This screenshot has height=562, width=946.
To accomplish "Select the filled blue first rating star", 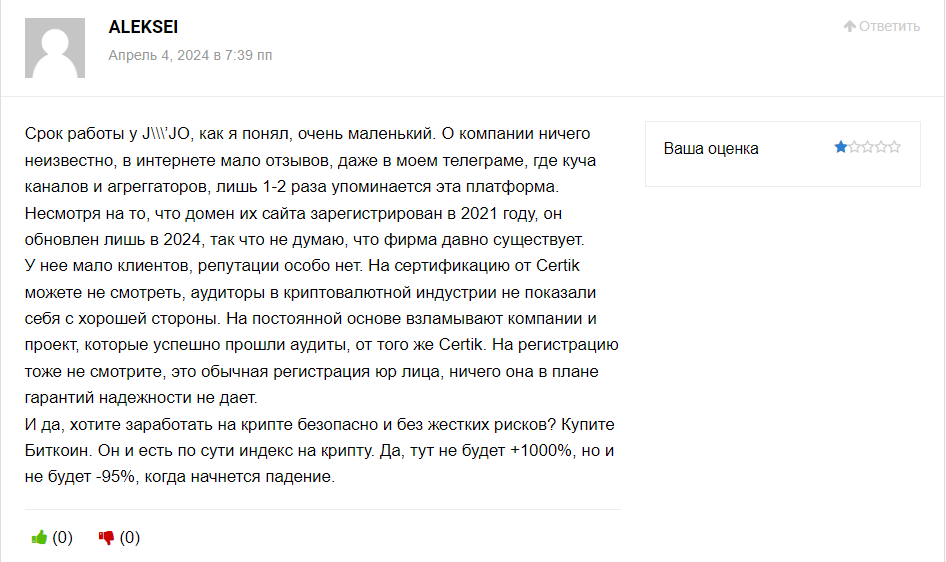I will [x=840, y=147].
